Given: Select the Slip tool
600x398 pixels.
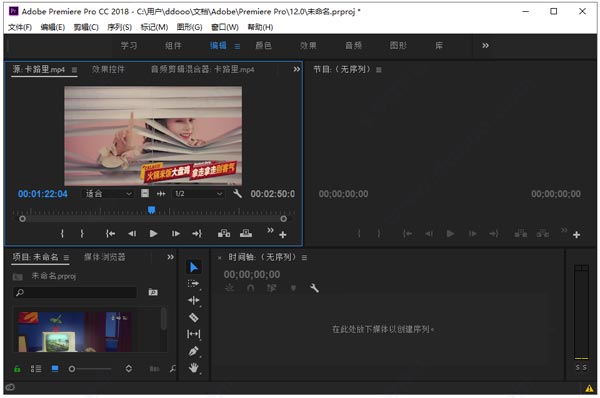Looking at the screenshot, I should coord(194,334).
